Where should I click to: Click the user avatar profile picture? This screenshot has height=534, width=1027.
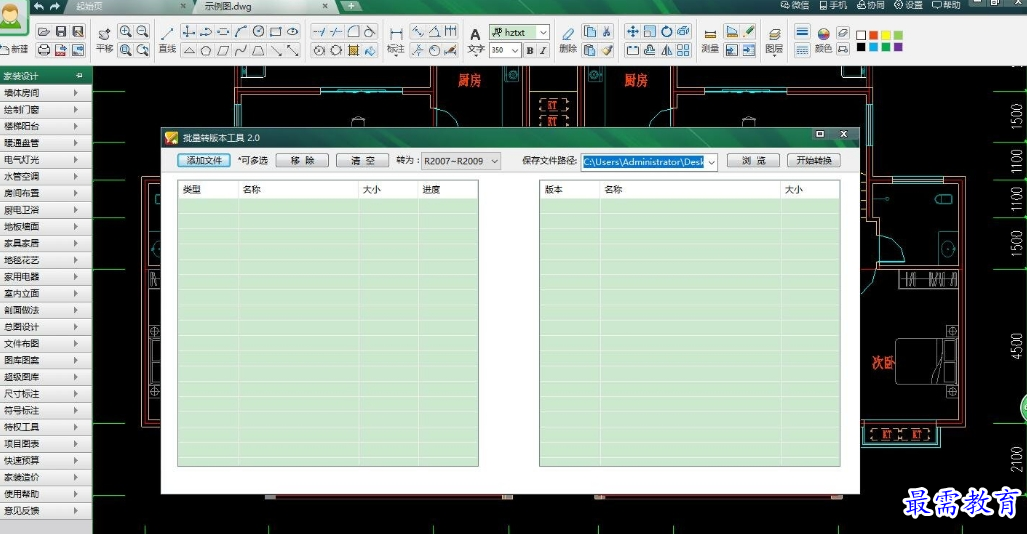pyautogui.click(x=12, y=16)
